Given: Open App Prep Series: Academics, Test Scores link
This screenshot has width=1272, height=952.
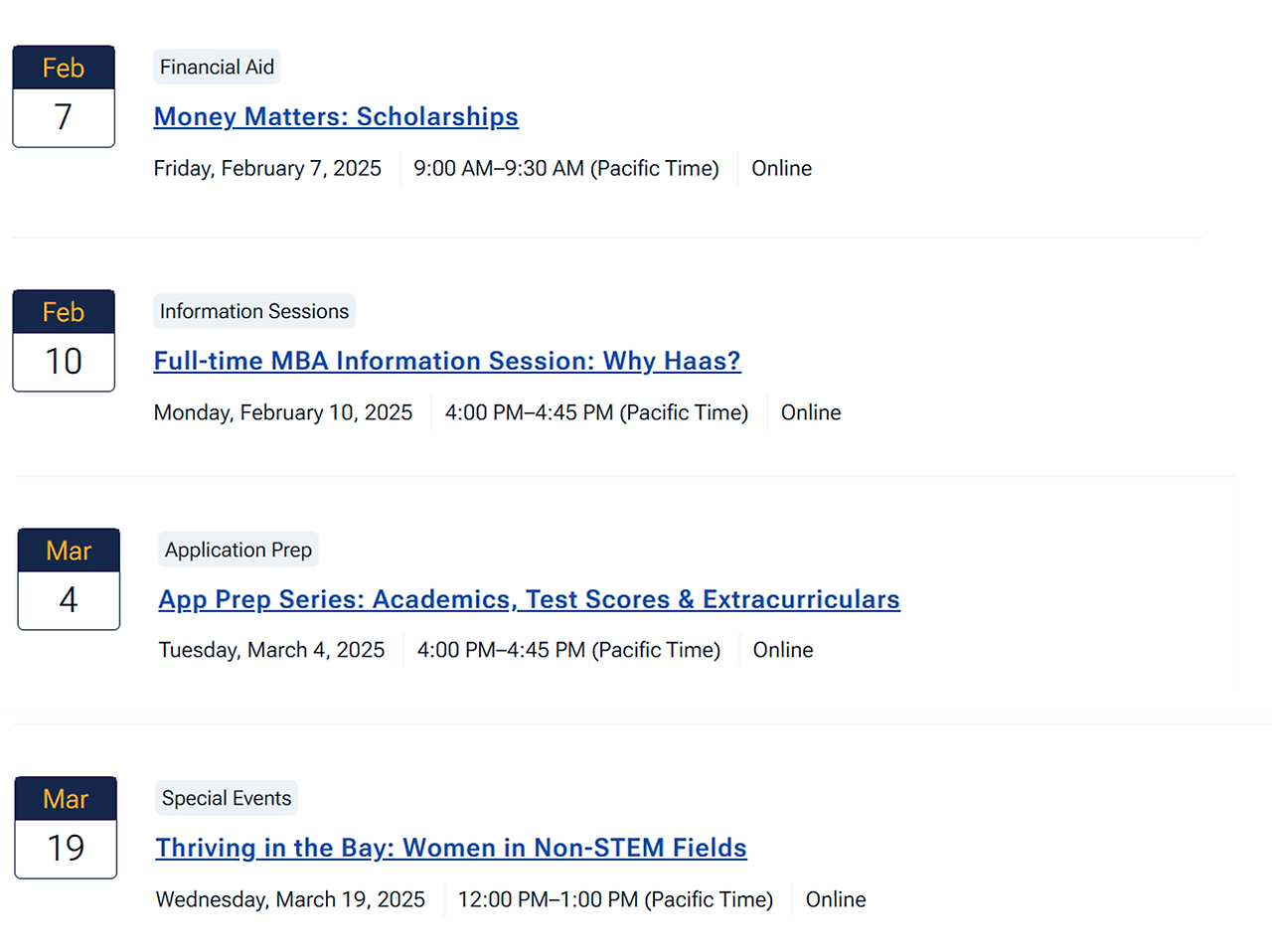Looking at the screenshot, I should tap(529, 600).
